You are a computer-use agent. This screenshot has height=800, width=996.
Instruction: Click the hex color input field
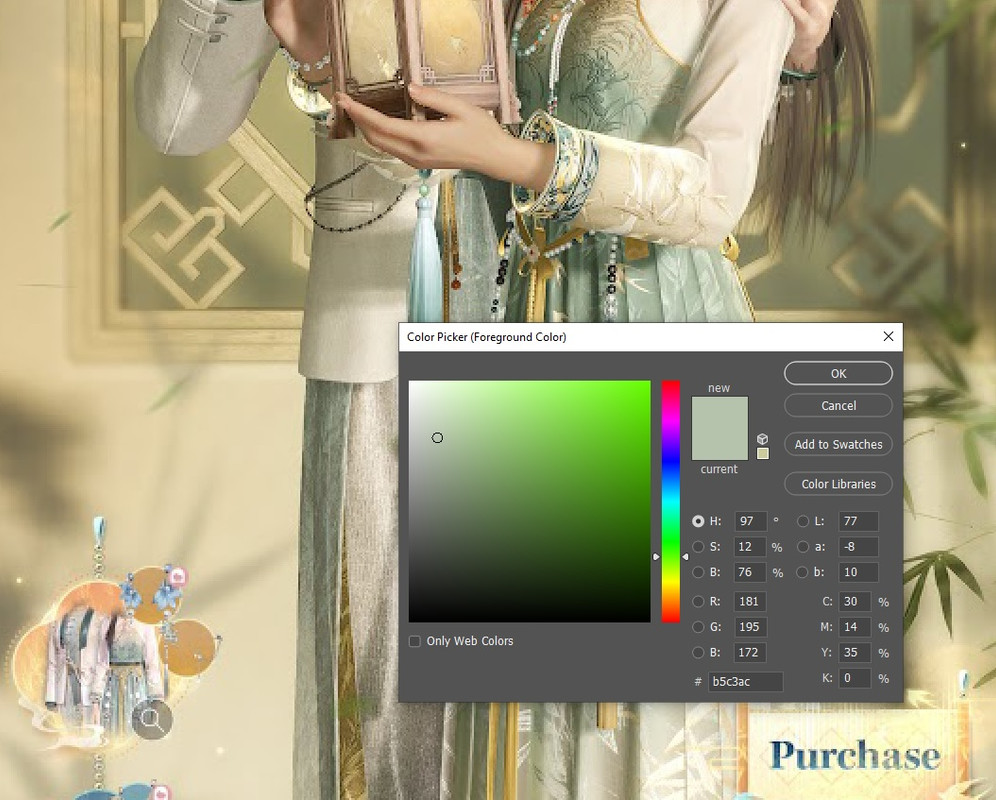tap(746, 681)
